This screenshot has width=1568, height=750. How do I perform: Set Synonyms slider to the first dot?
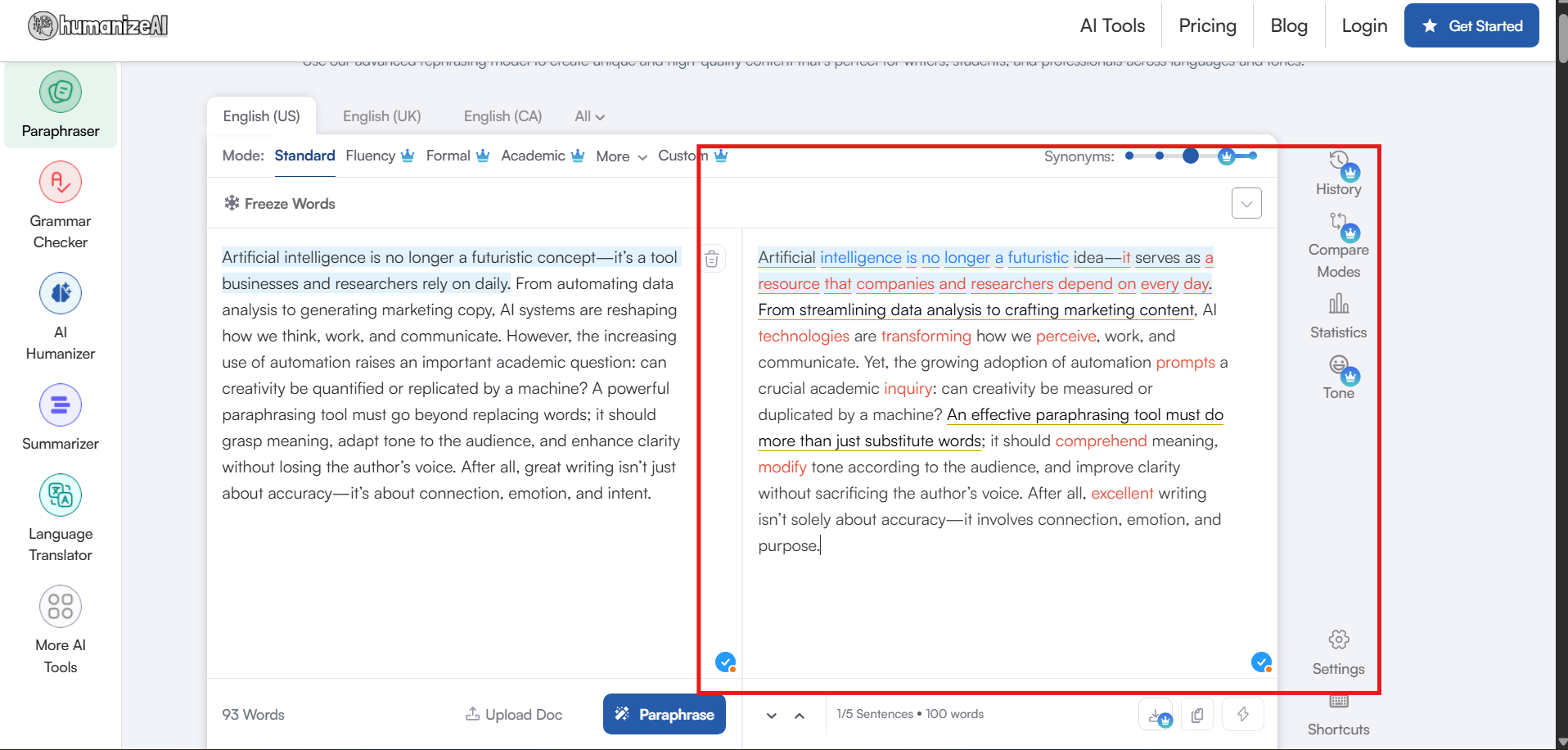[1129, 156]
